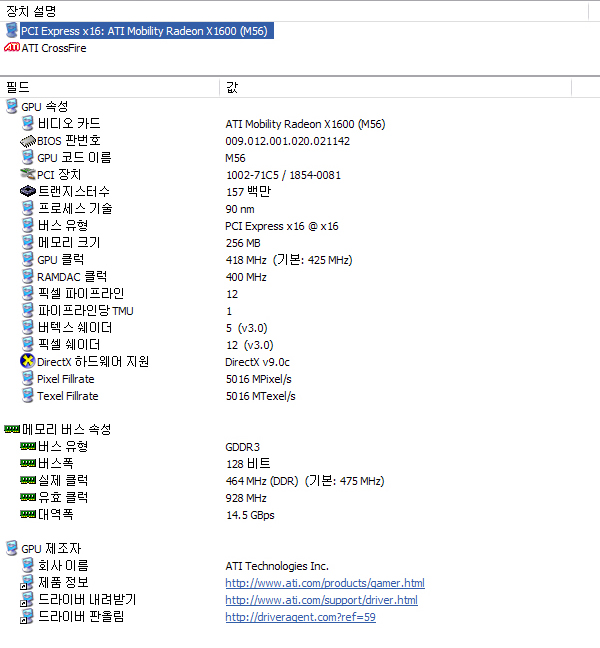Click the icon beside 파이프라인당 TMU
The image size is (600, 648).
(x=28, y=310)
